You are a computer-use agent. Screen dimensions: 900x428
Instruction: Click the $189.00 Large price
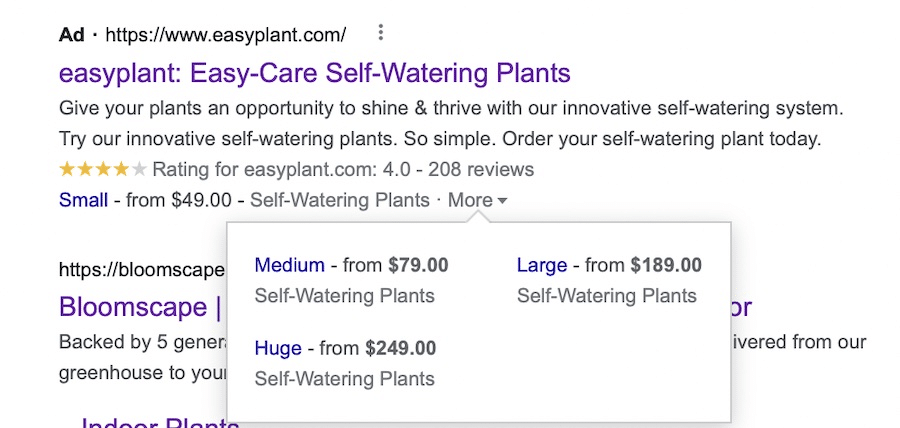665,265
